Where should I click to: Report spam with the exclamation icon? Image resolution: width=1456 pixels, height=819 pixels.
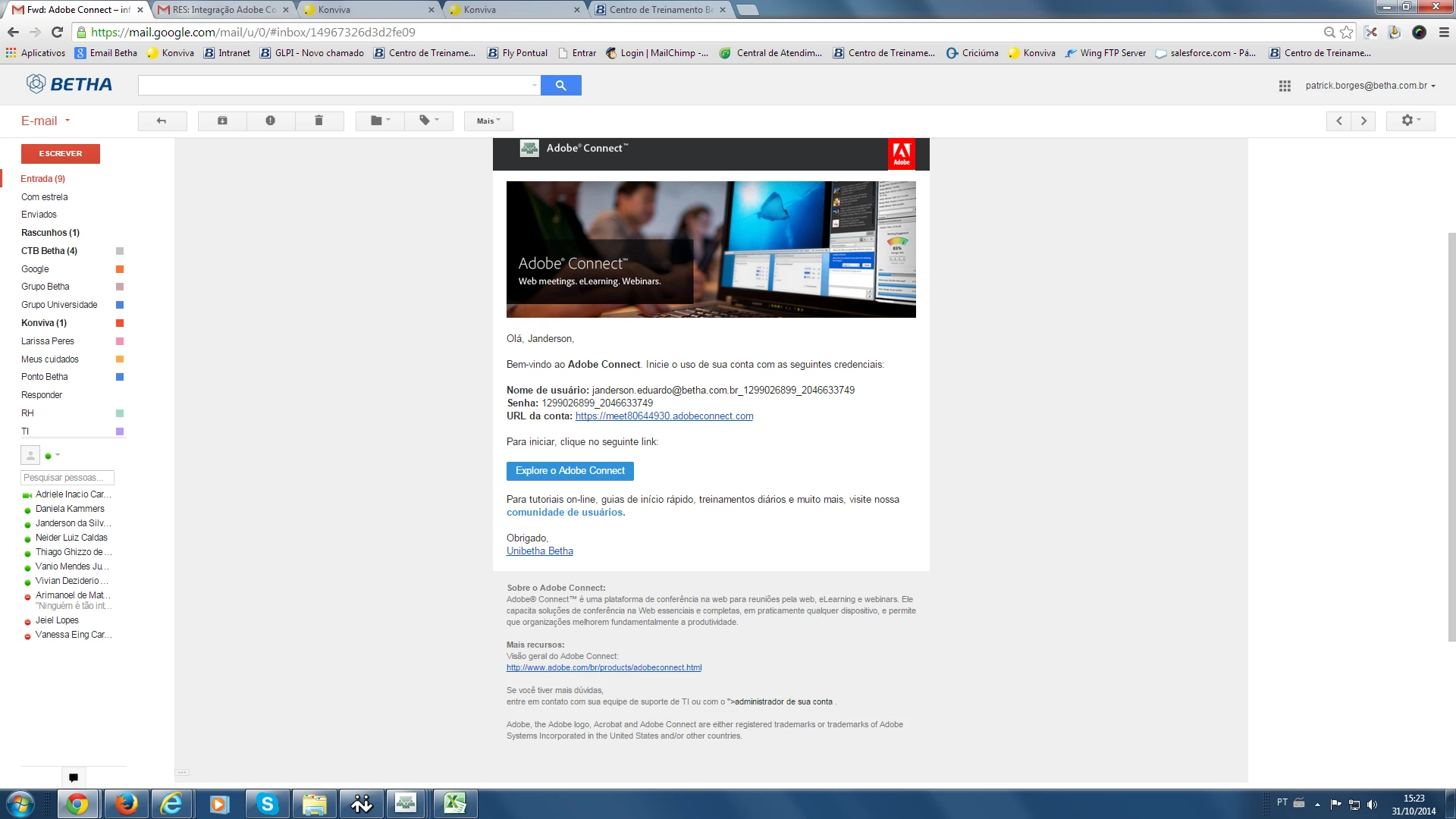(271, 121)
